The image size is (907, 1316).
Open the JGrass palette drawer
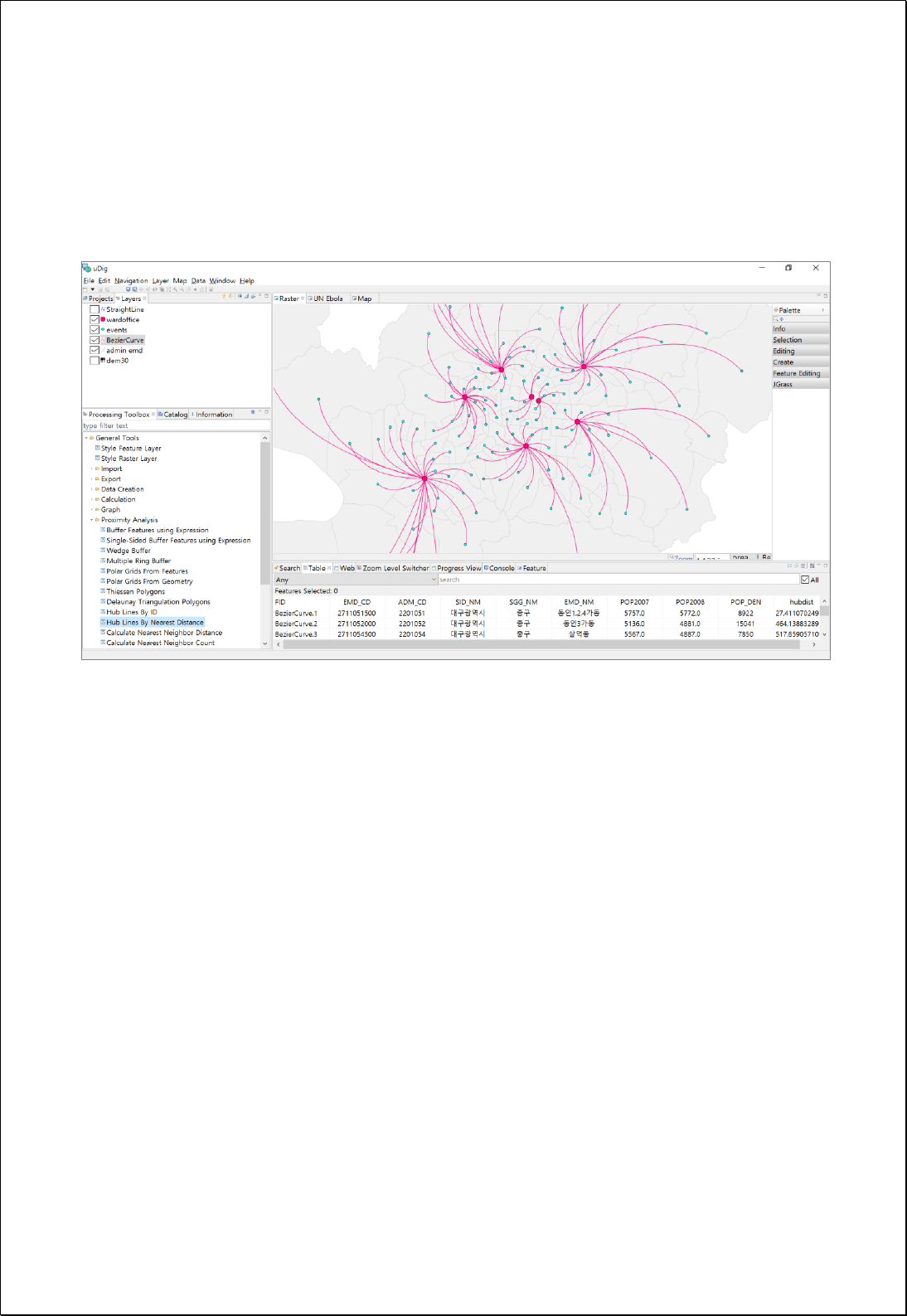point(800,384)
